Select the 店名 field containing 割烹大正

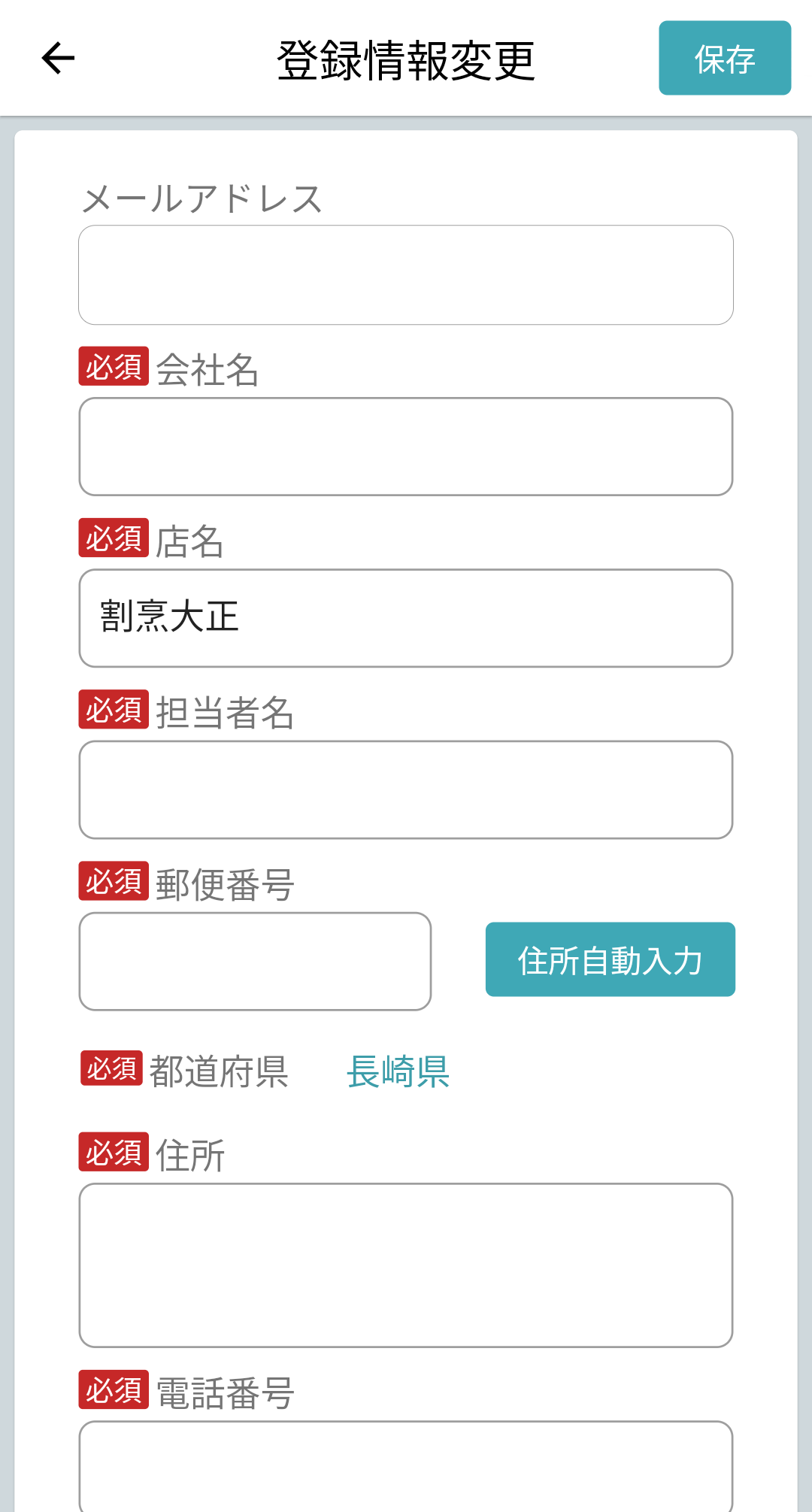pos(406,618)
